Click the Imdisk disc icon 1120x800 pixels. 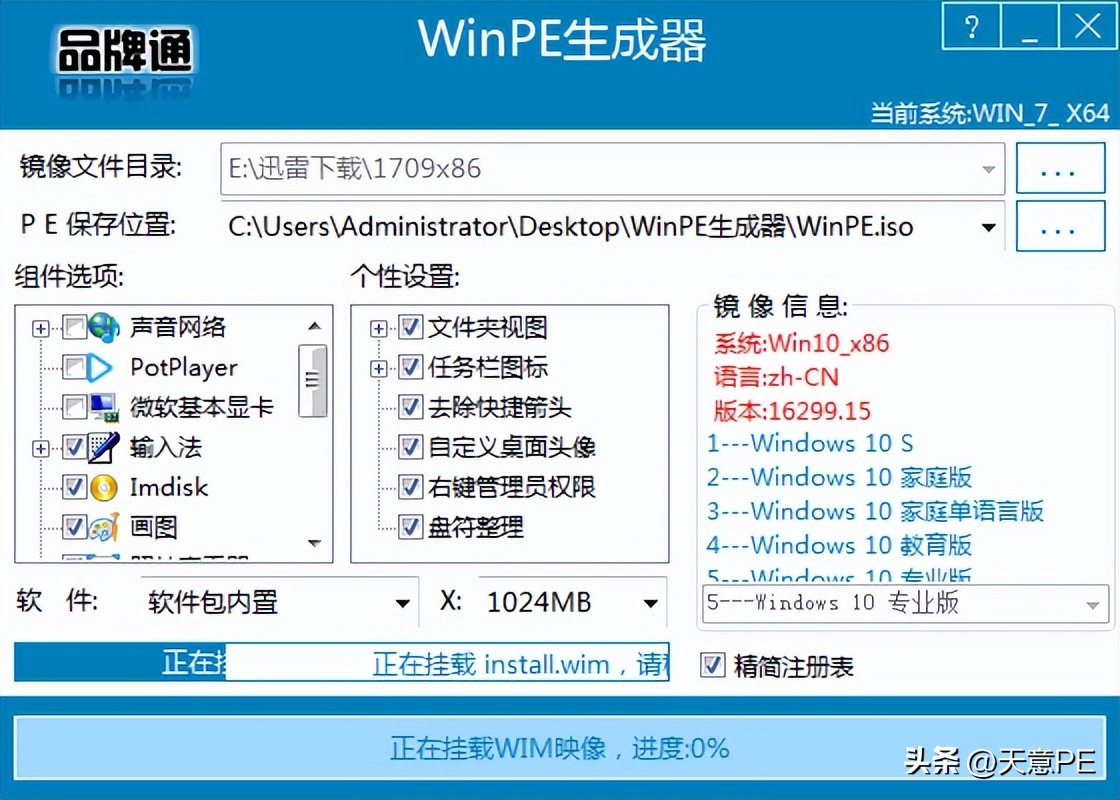click(100, 487)
